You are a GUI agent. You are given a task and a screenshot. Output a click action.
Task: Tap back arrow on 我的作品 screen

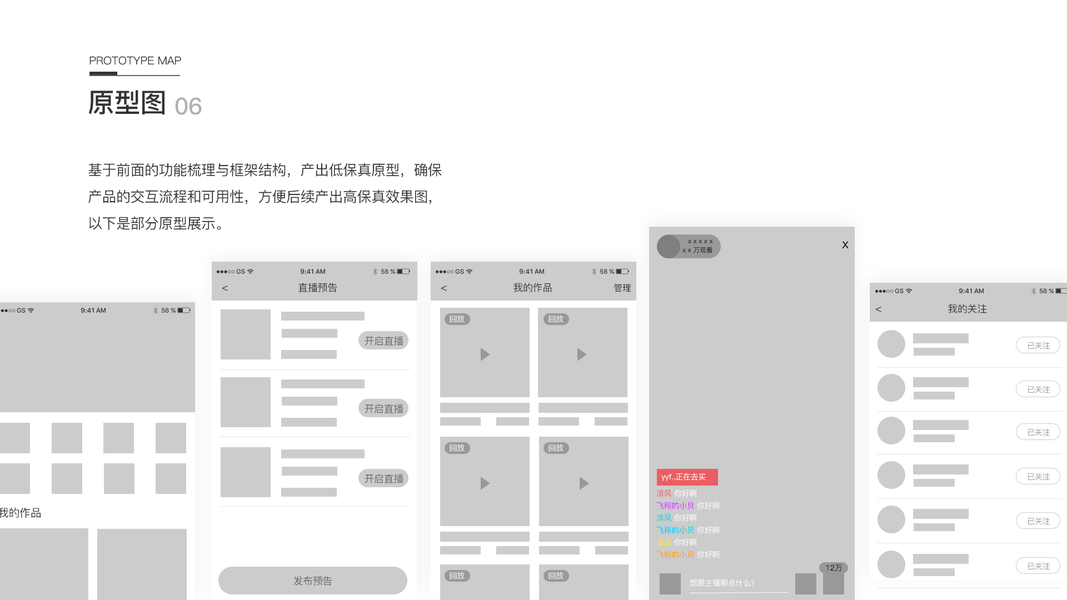[444, 288]
